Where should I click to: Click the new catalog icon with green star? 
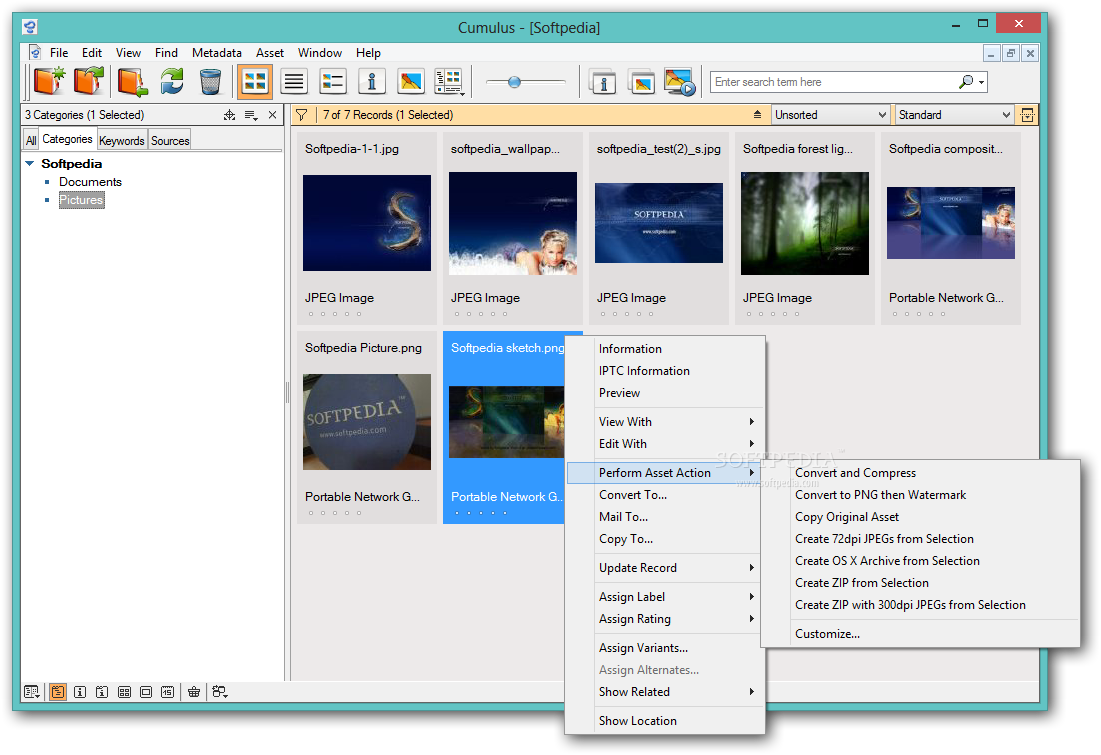(x=49, y=81)
